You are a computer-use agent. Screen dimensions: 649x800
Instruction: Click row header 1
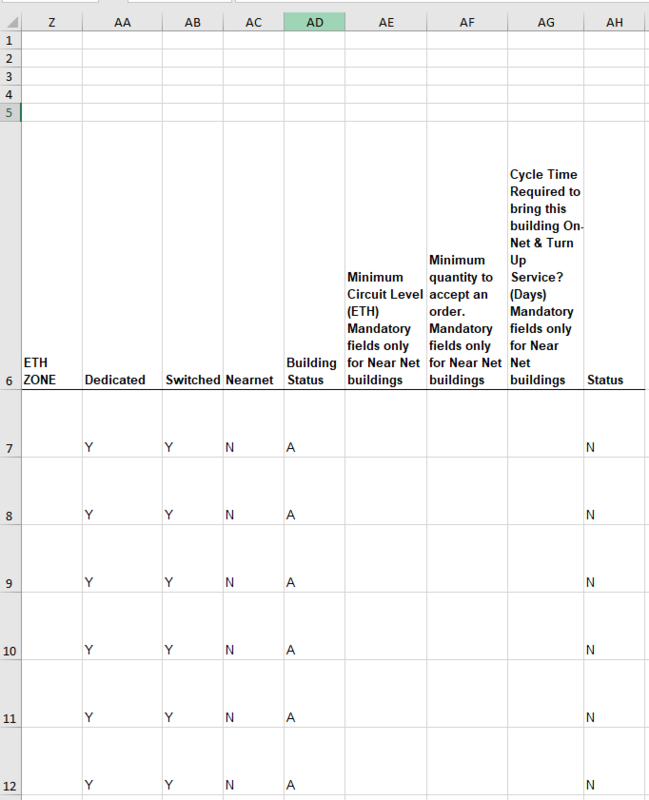click(x=10, y=41)
